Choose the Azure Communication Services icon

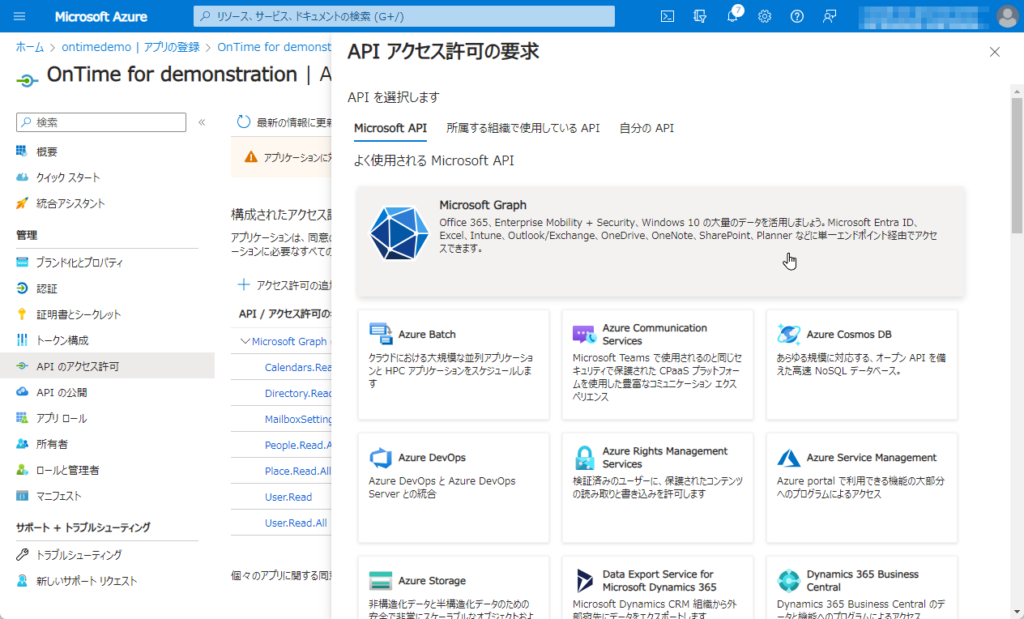point(584,334)
